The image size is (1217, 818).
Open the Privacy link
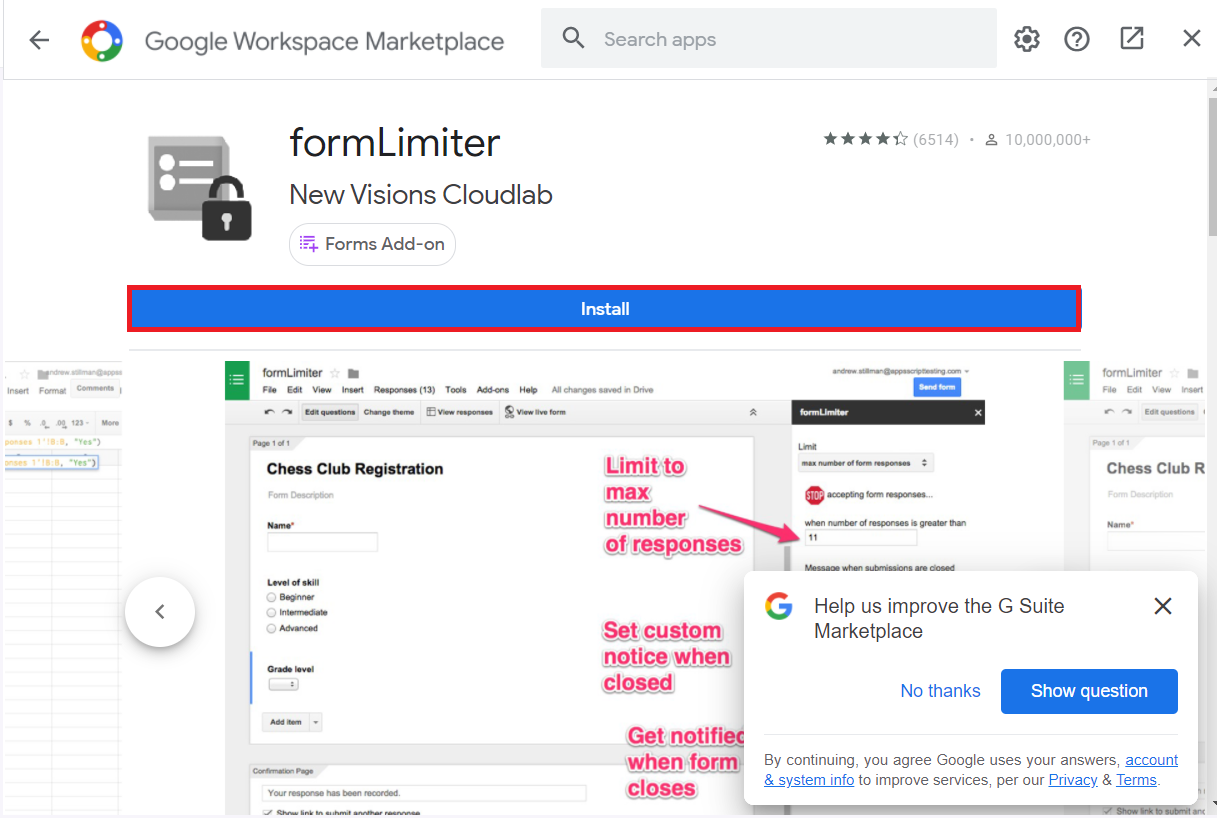1072,779
